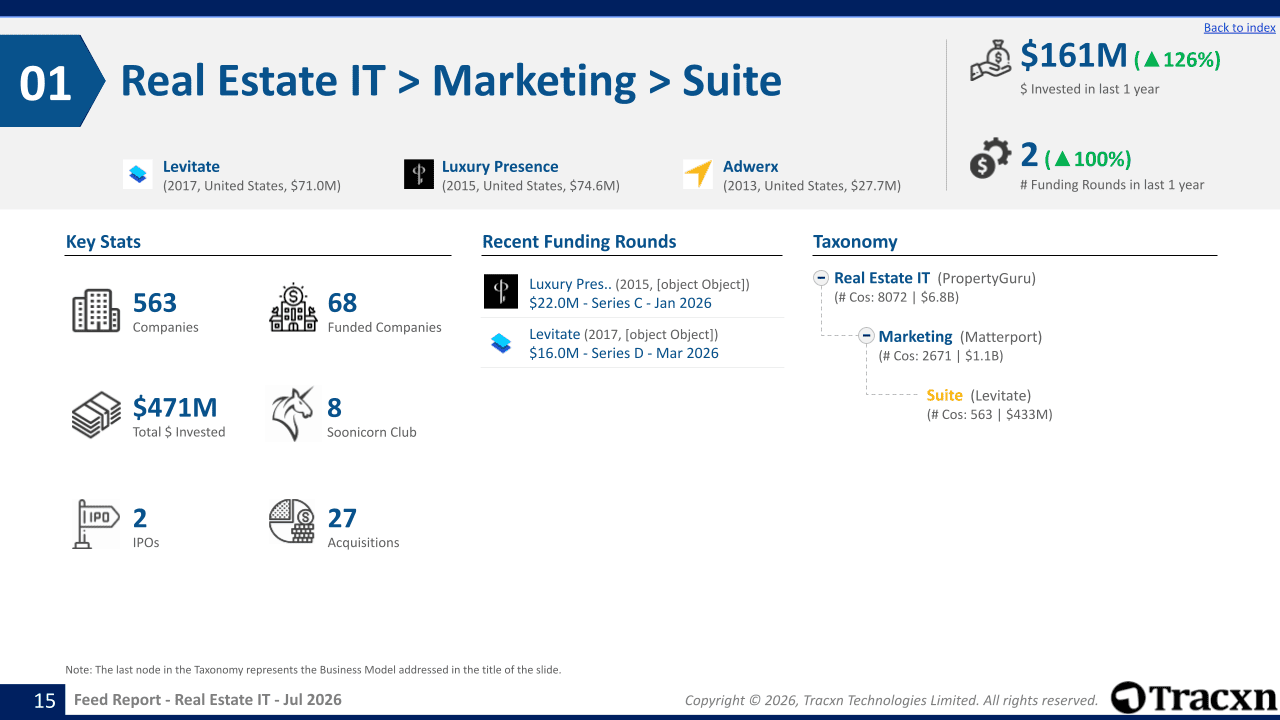Click the funding rounds gear-dollar icon
This screenshot has height=720, width=1280.
(x=991, y=160)
